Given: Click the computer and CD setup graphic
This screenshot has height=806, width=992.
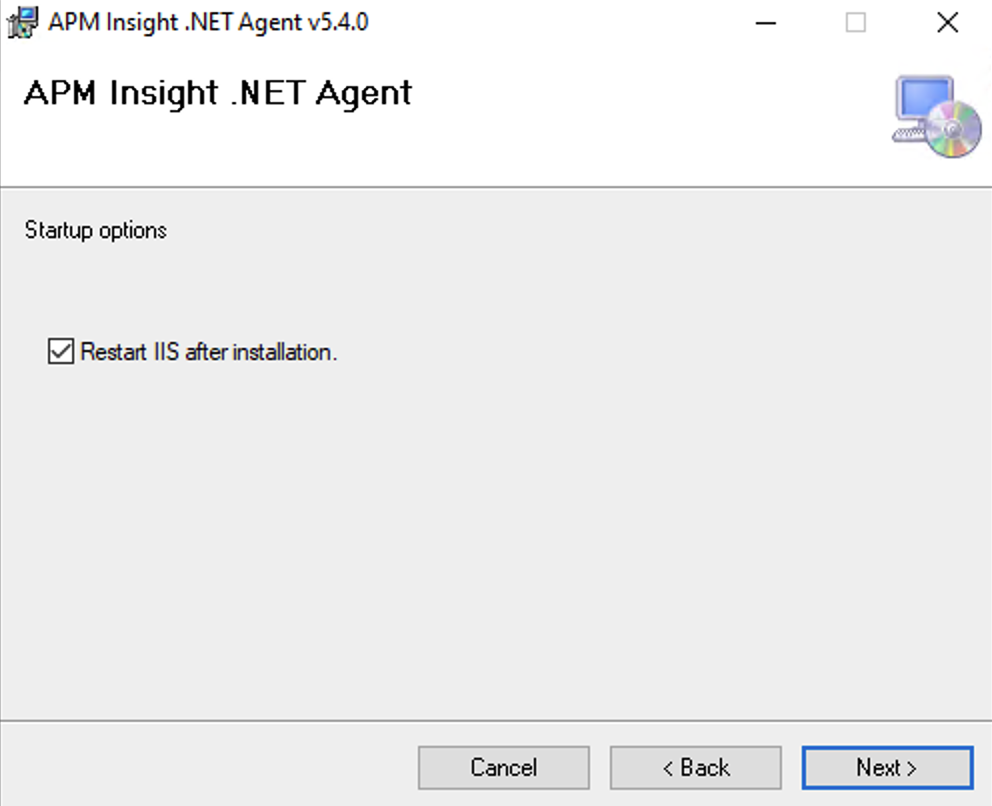Looking at the screenshot, I should [936, 116].
